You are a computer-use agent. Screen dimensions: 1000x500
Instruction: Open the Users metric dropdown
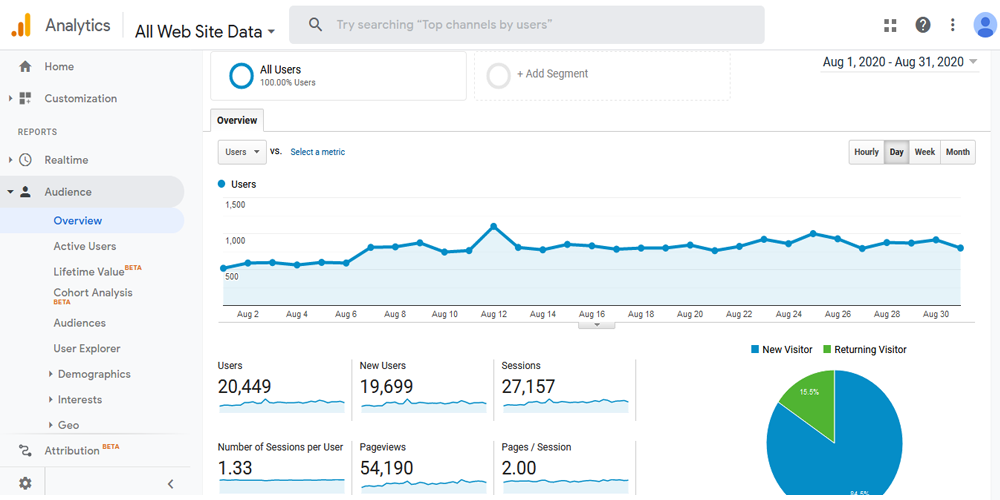242,152
